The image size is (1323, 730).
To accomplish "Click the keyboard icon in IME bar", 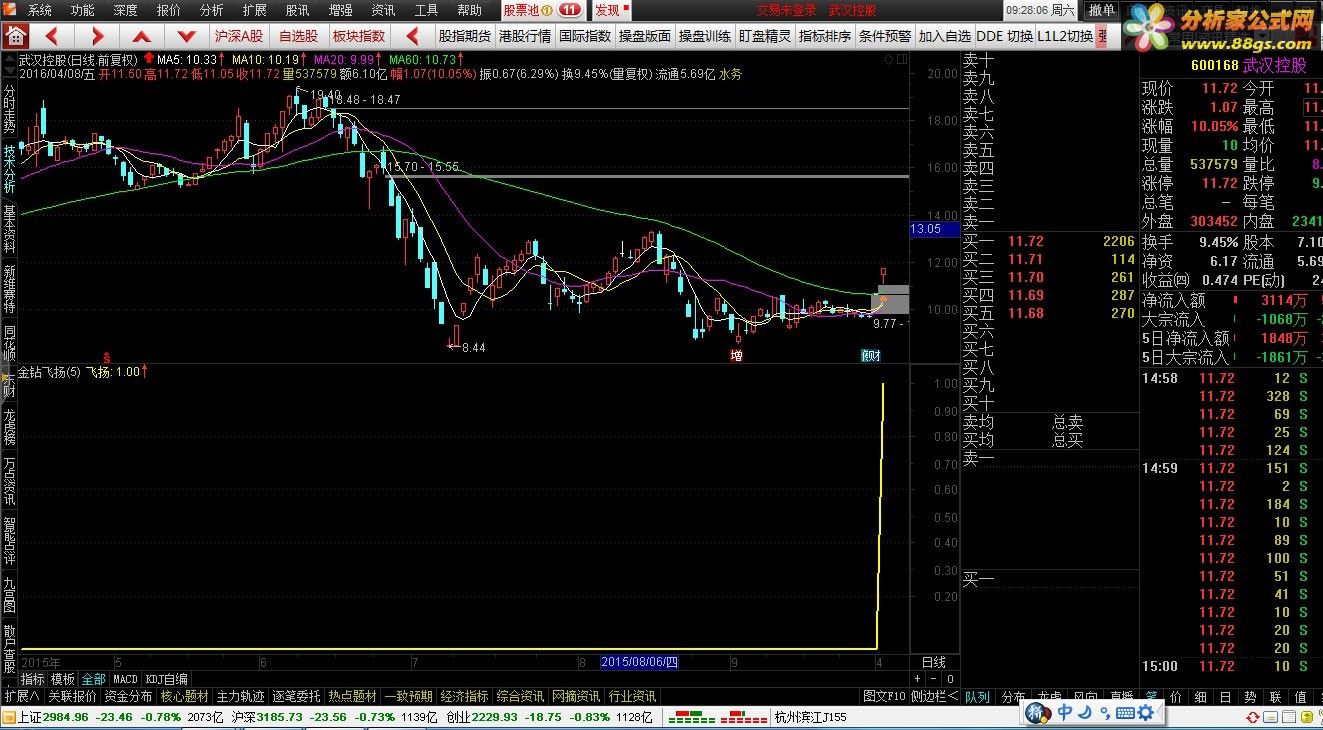I will 1126,712.
